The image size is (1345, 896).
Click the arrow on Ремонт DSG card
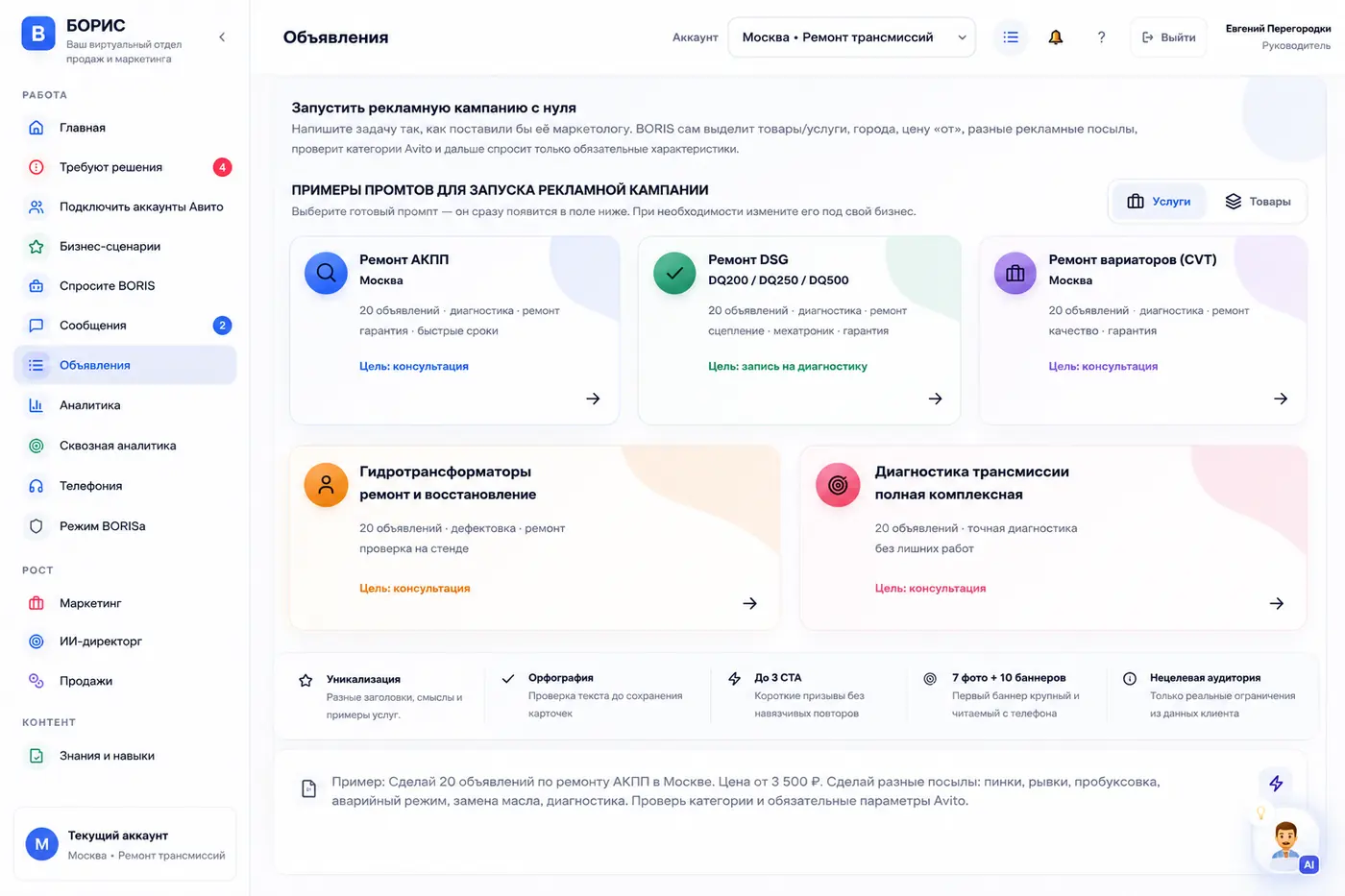click(x=935, y=399)
